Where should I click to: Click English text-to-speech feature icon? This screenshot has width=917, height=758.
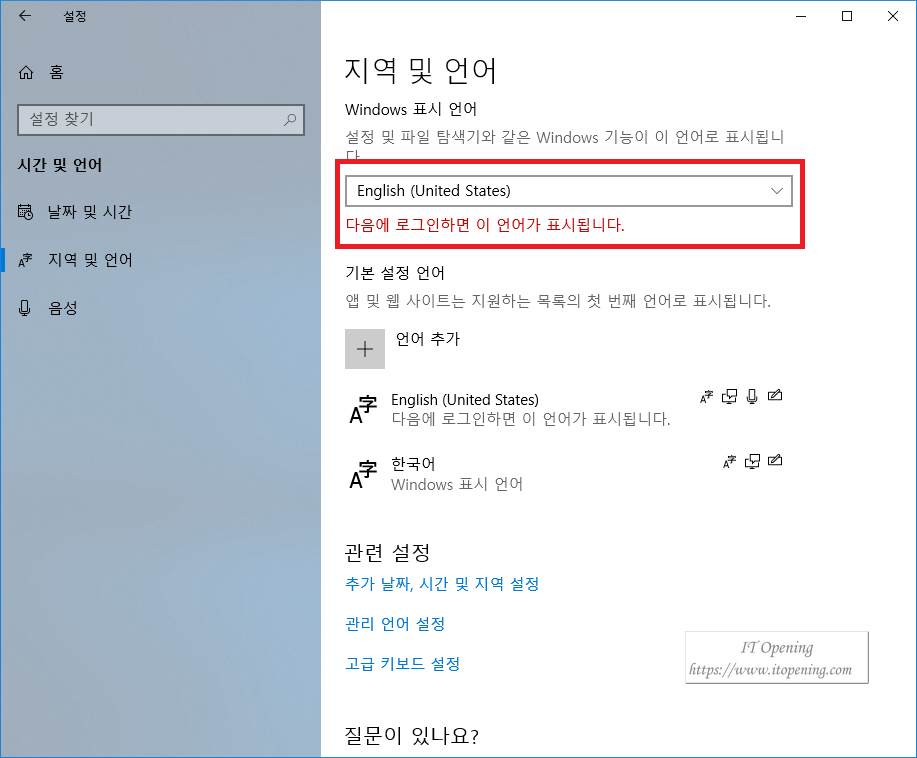coord(729,397)
